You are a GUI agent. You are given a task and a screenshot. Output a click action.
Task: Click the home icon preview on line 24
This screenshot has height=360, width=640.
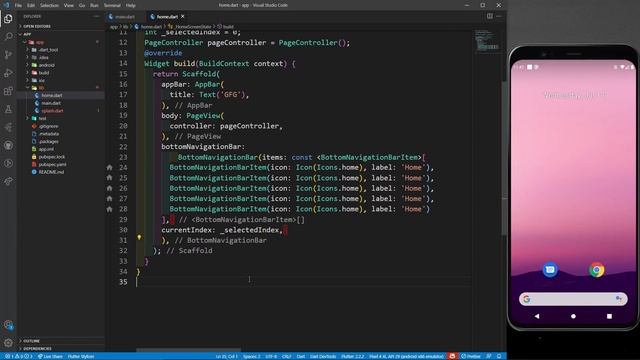(x=109, y=167)
